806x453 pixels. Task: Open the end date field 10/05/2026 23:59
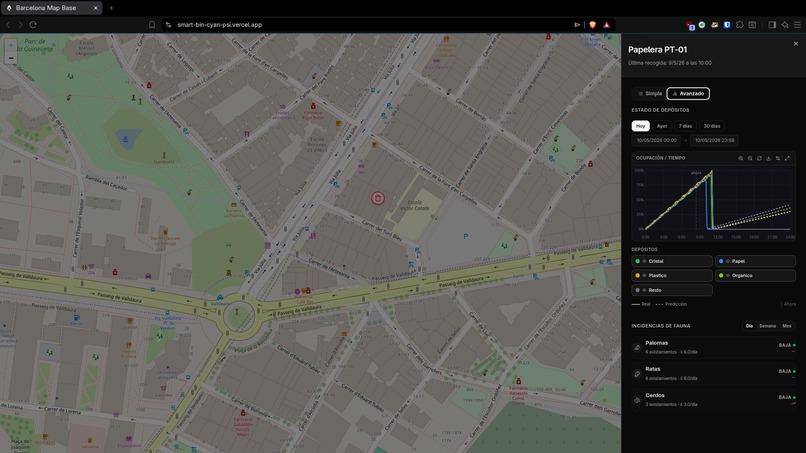click(x=715, y=140)
